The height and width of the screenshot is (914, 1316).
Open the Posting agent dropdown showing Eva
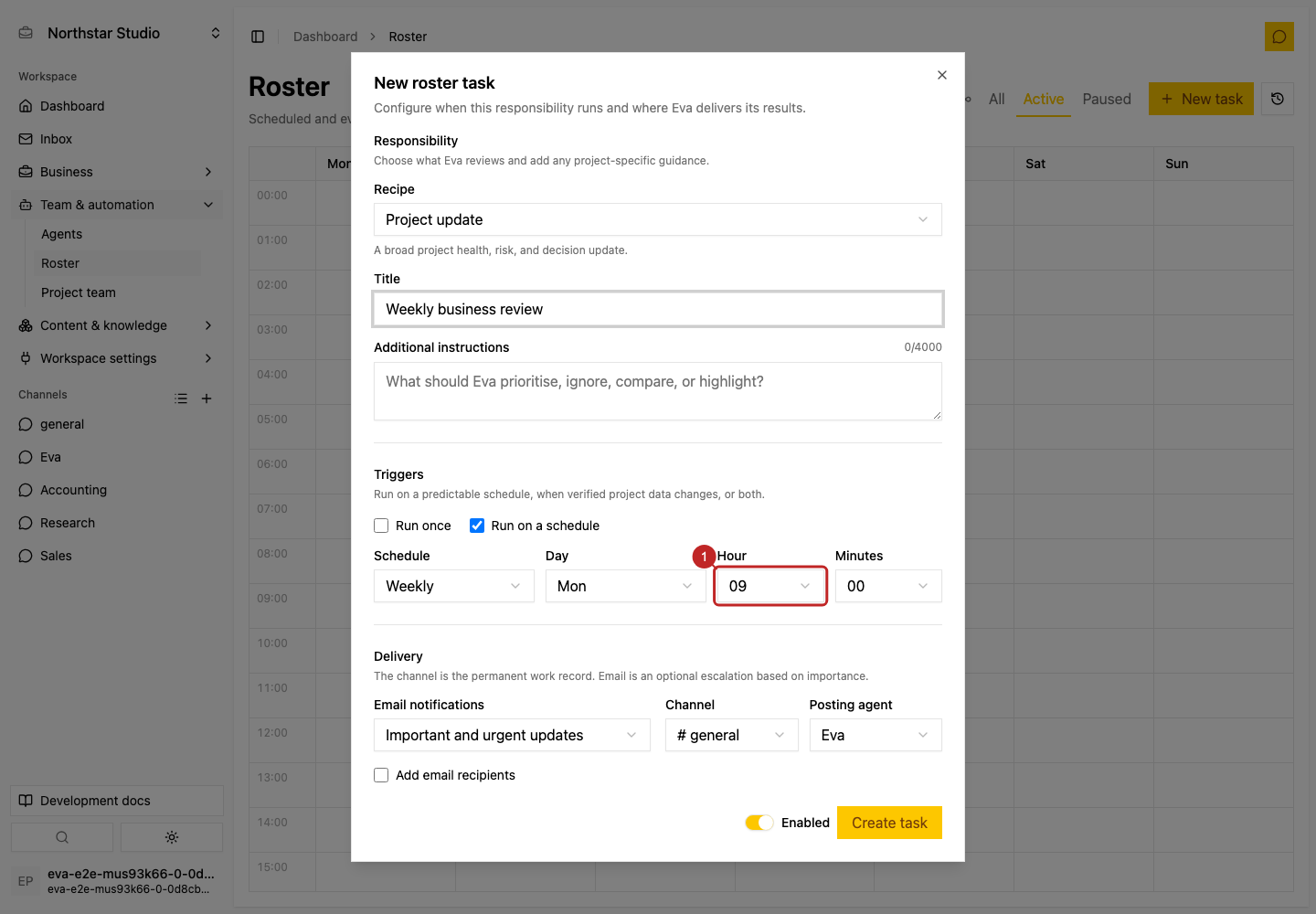[876, 735]
